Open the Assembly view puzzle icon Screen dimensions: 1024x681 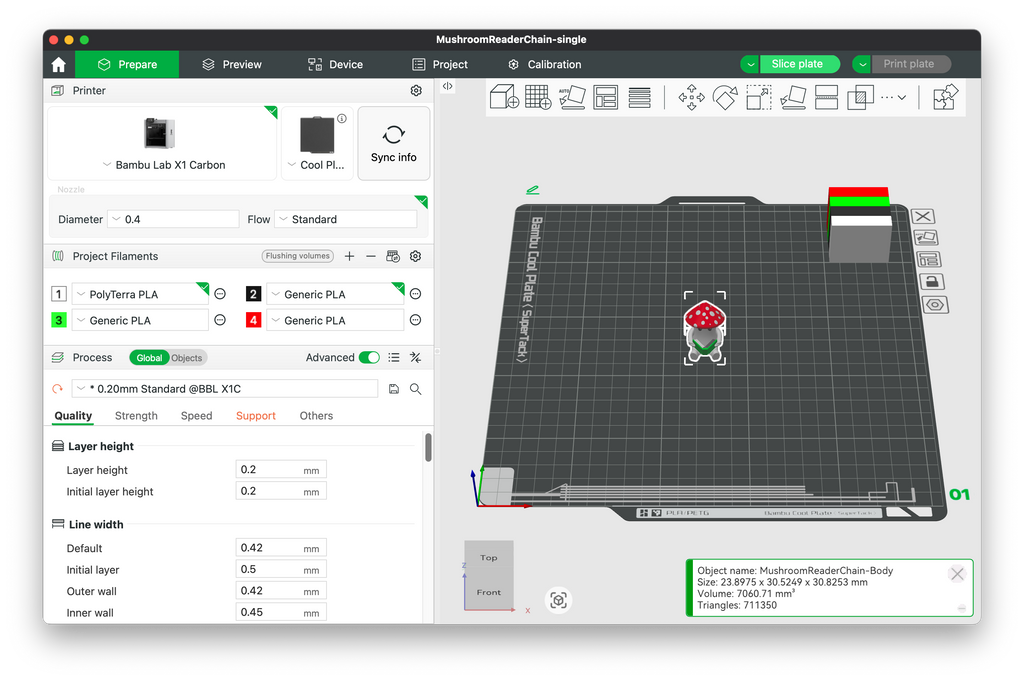pyautogui.click(x=945, y=97)
